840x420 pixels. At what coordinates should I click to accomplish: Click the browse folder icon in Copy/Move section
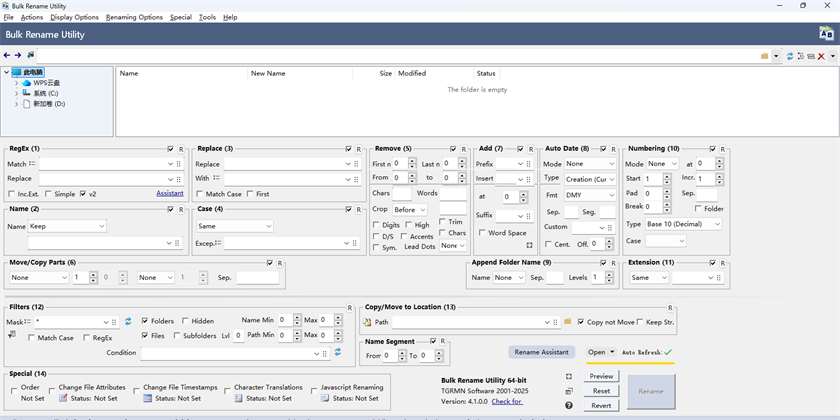tap(567, 322)
